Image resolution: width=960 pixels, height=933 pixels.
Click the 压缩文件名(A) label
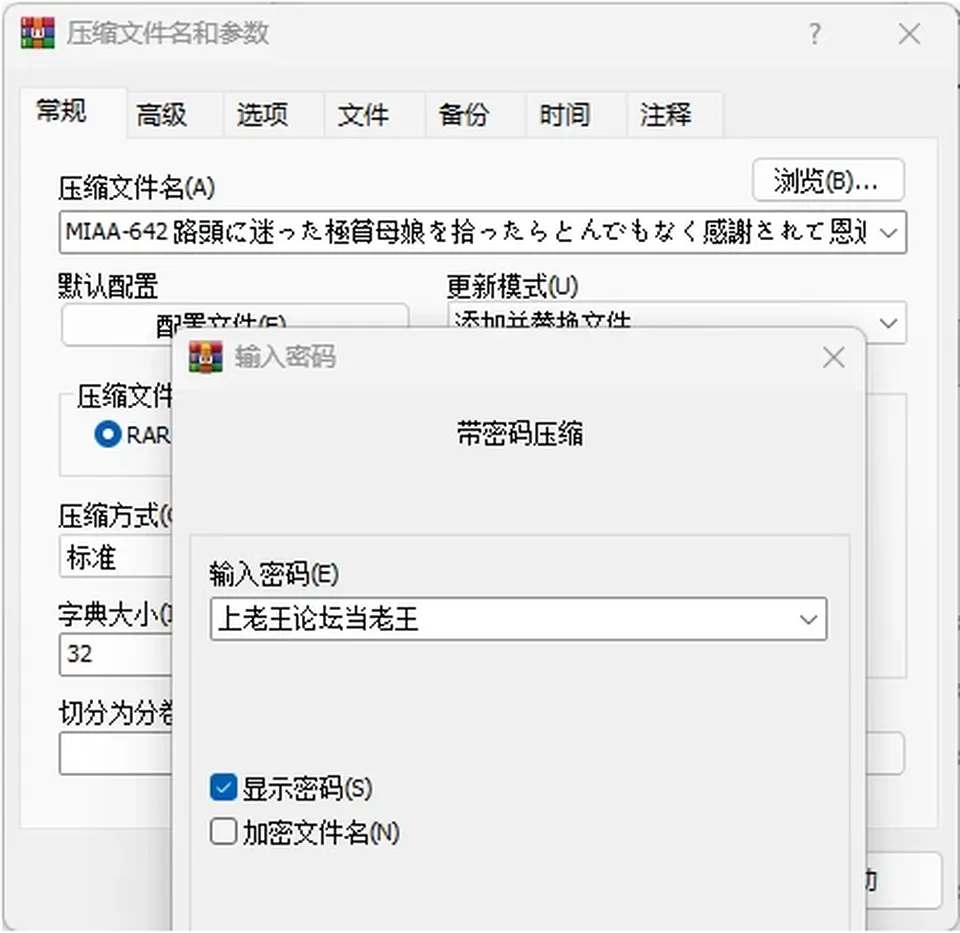pos(137,188)
